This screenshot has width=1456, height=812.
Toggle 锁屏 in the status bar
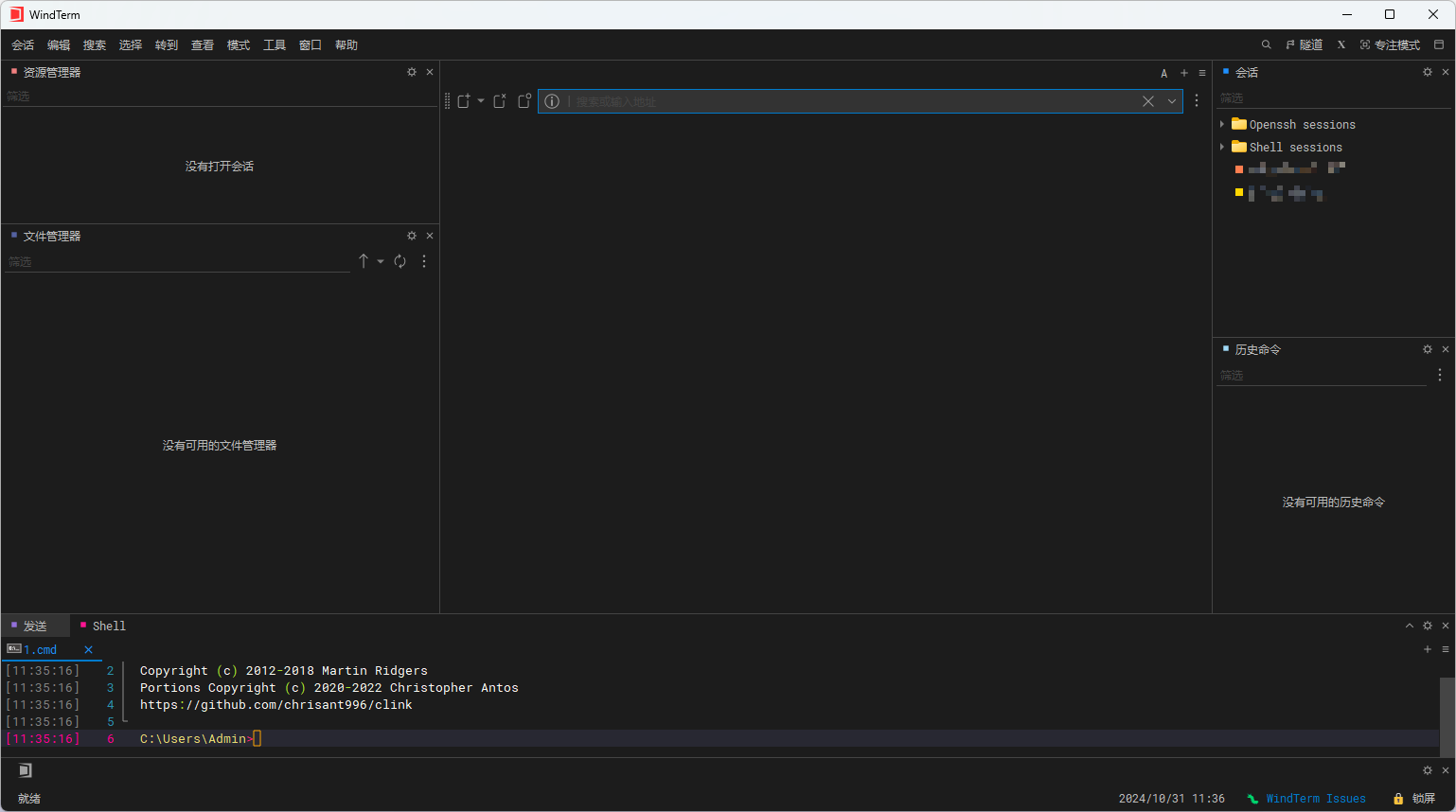click(x=1414, y=798)
